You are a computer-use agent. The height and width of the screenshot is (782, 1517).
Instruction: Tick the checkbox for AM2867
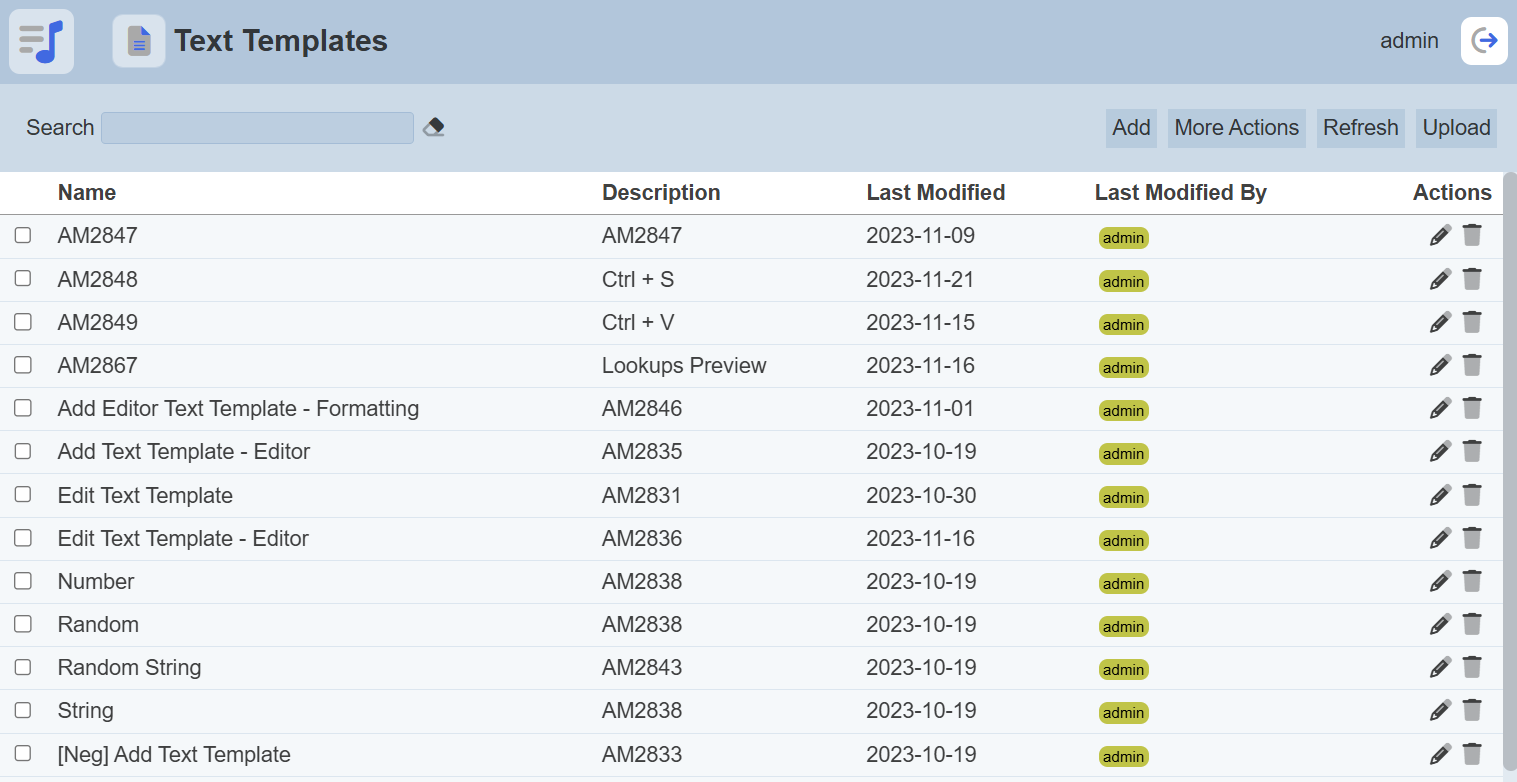(23, 365)
